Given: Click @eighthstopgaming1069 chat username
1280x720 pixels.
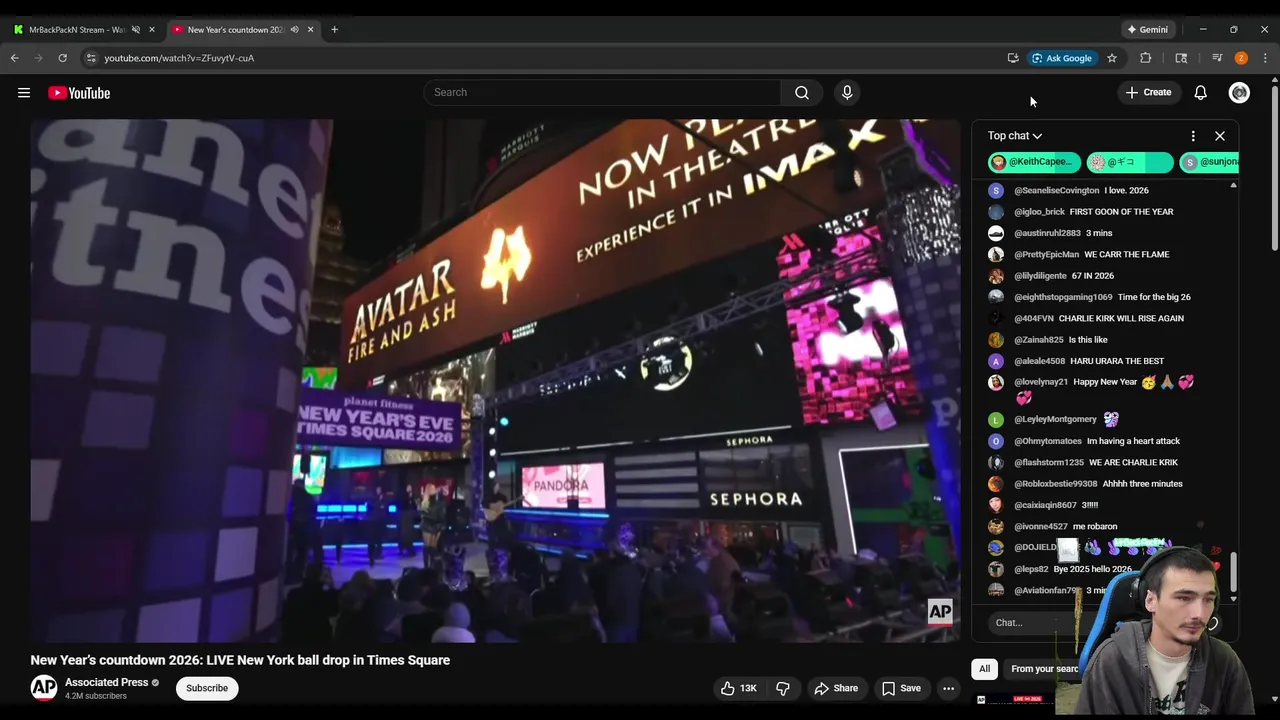Looking at the screenshot, I should (x=1063, y=297).
